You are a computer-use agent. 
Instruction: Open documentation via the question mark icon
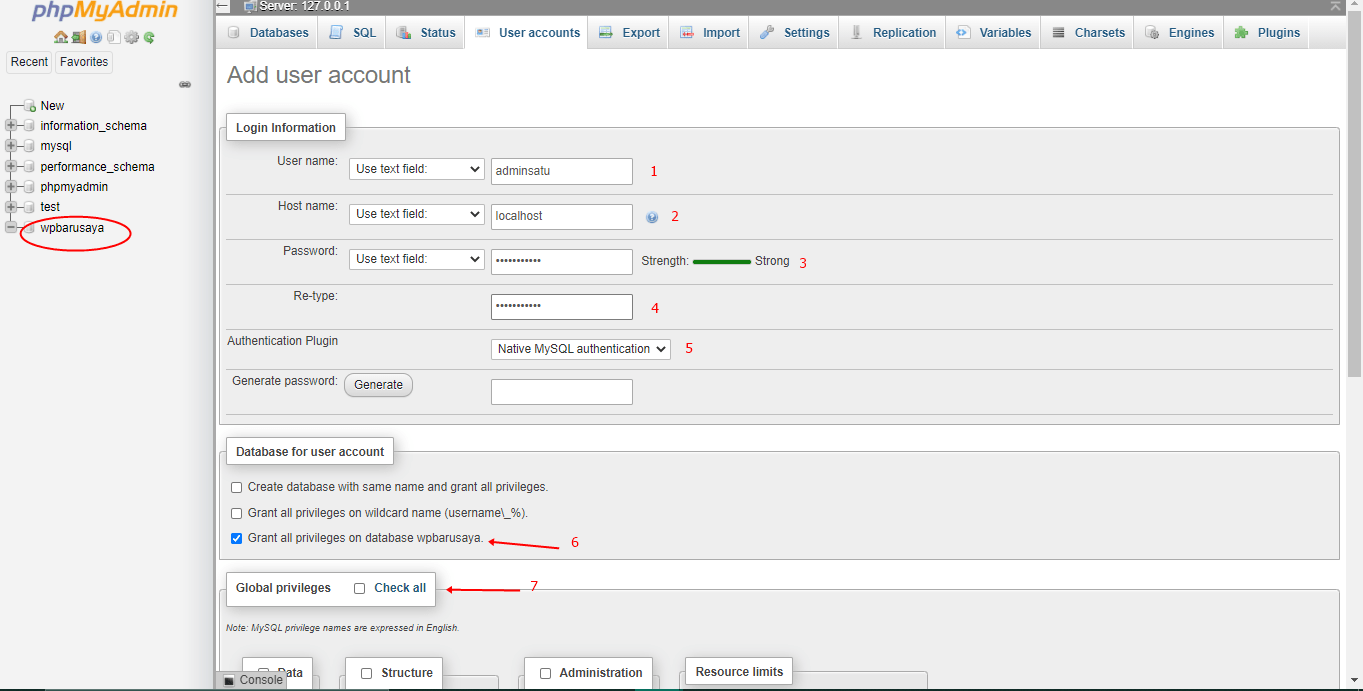[95, 37]
